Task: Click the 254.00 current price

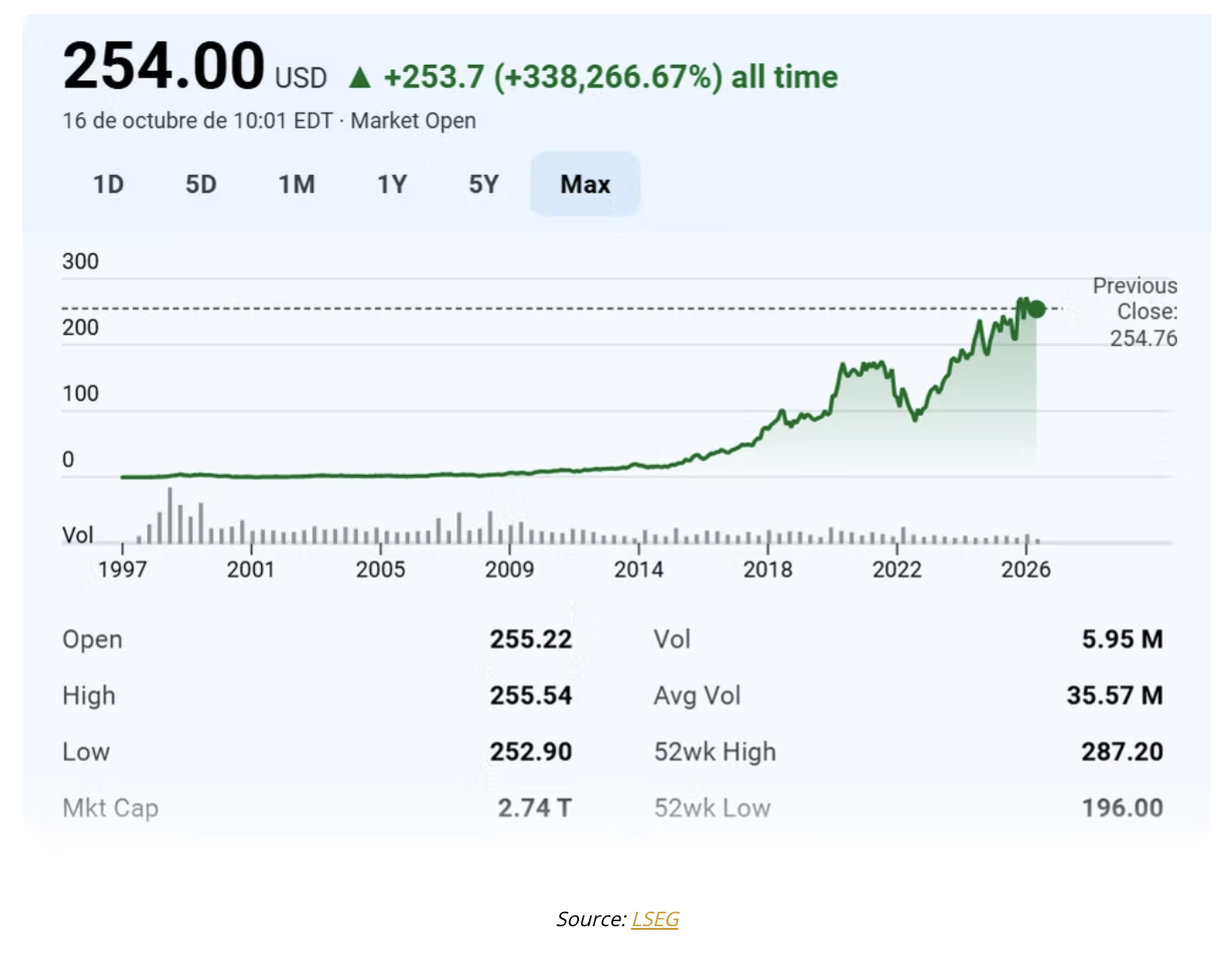Action: click(163, 67)
